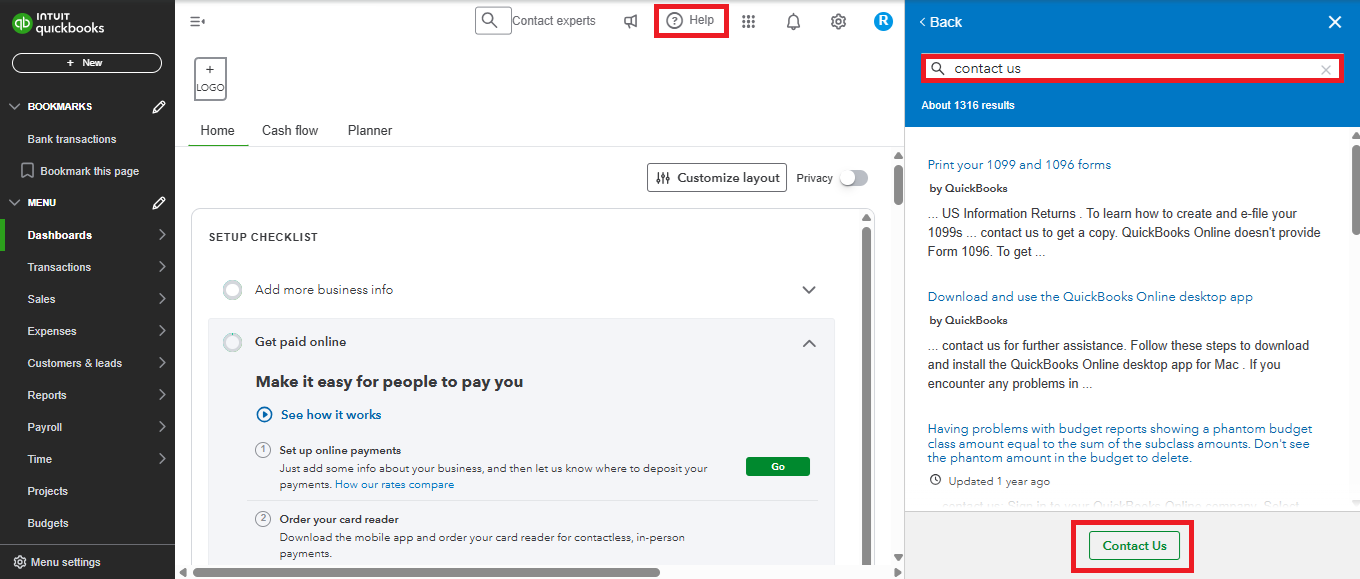
Task: Click the QuickBooks logo icon
Action: click(22, 22)
